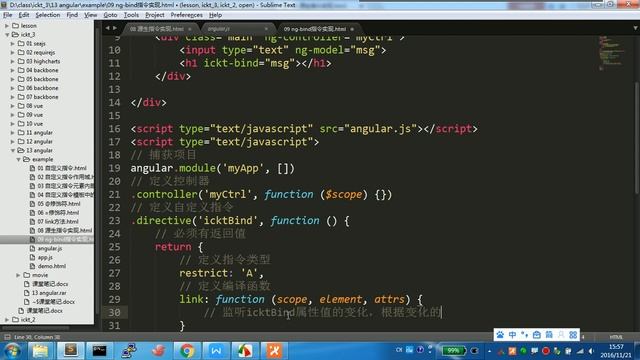Viewport: 640px width, 360px height.
Task: Expand the 03 highcharts folder
Action: coord(13,61)
